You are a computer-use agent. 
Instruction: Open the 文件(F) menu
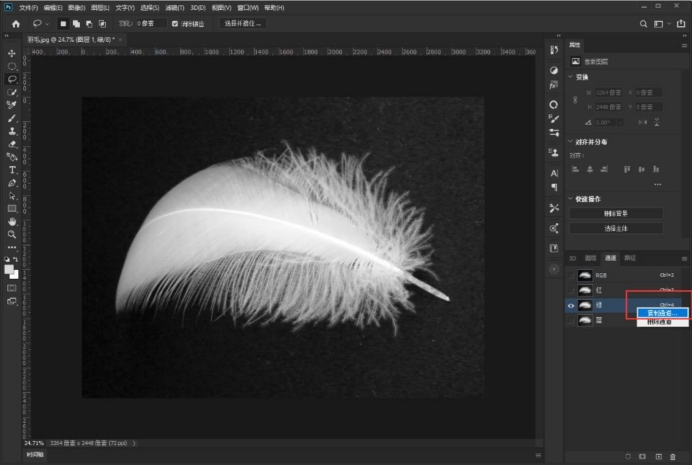pos(28,8)
